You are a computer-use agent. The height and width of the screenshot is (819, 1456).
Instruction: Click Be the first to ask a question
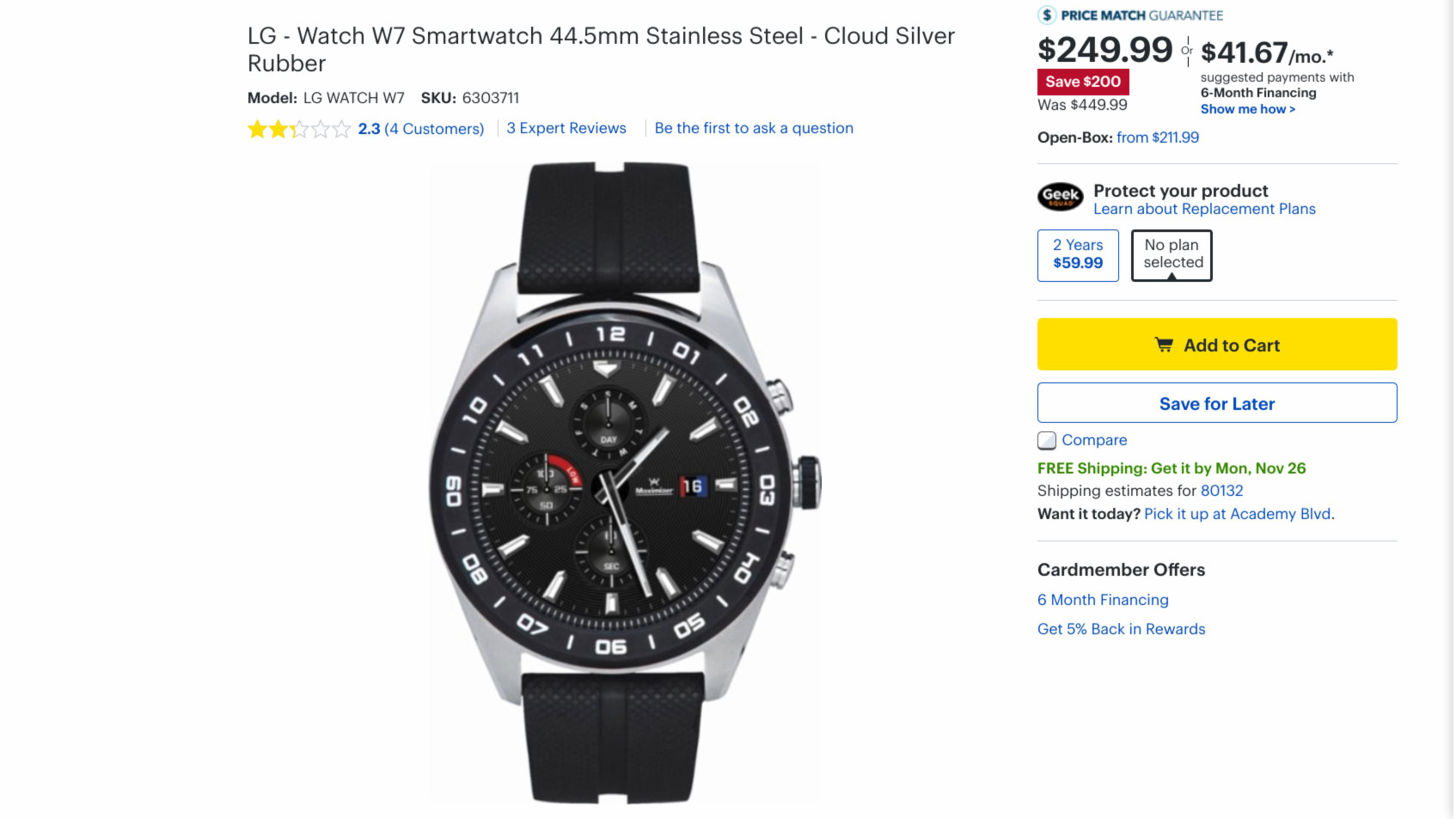click(x=754, y=128)
